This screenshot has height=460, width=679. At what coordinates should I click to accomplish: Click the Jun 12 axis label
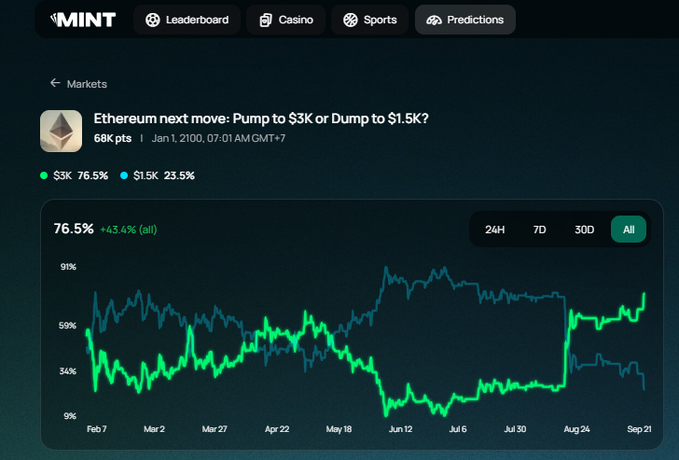click(x=401, y=429)
